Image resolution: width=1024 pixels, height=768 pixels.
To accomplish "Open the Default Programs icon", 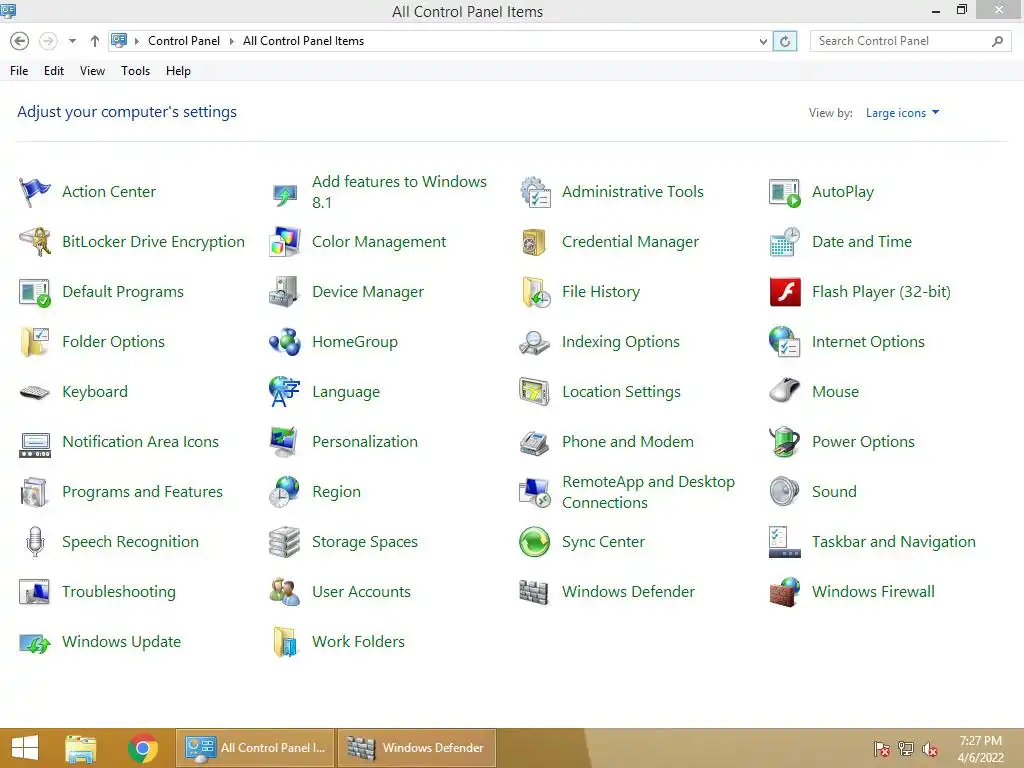I will coord(35,292).
